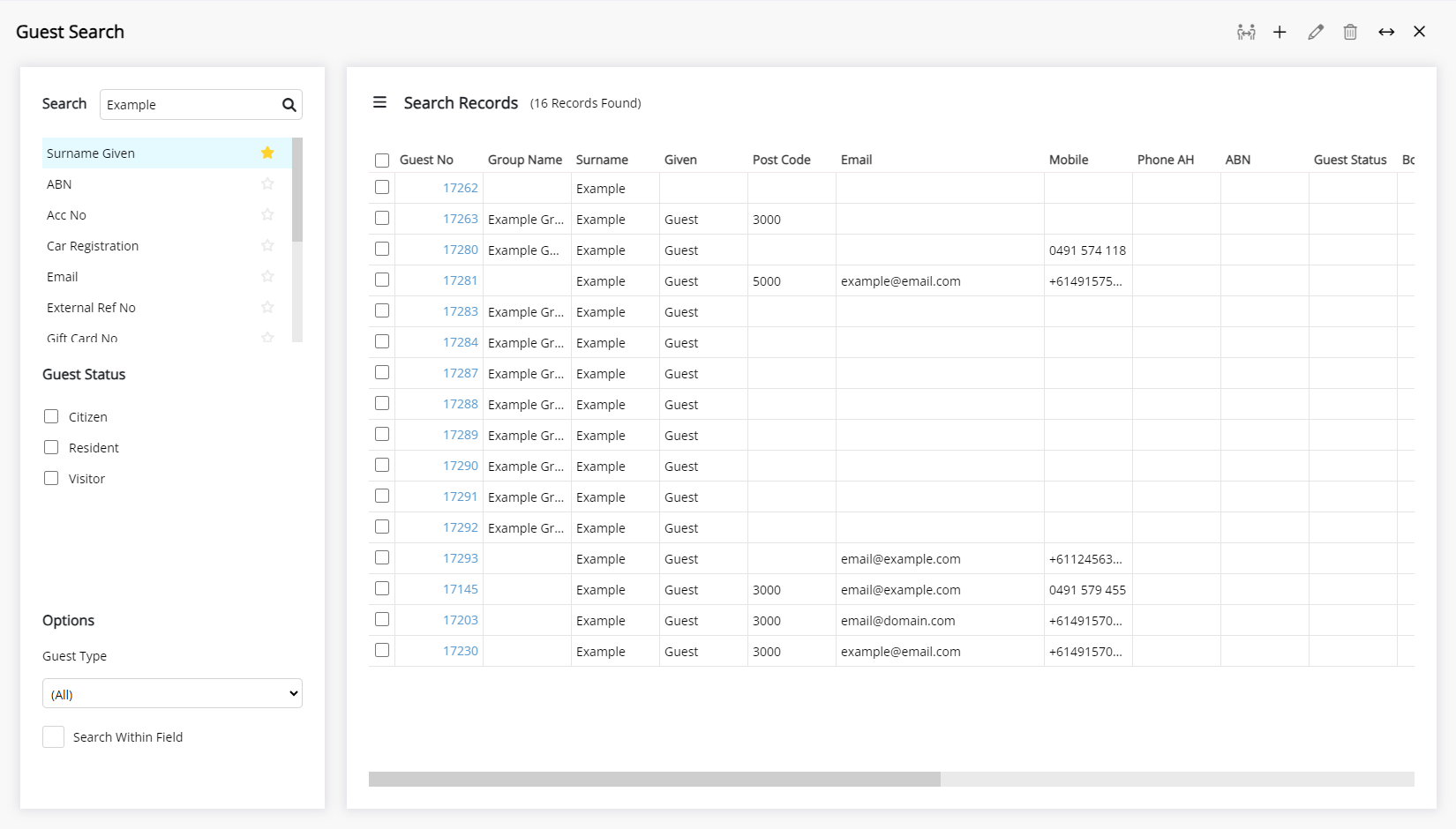Favorite the Email search field star
This screenshot has width=1456, height=829.
(x=267, y=276)
